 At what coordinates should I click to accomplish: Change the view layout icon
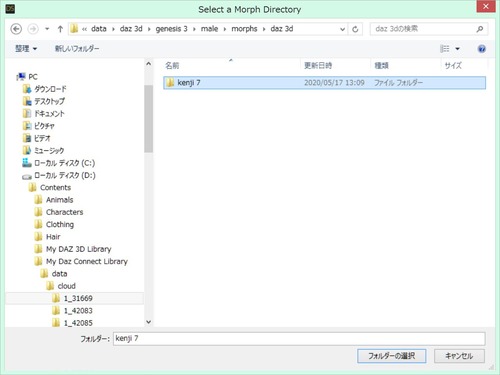tap(445, 49)
